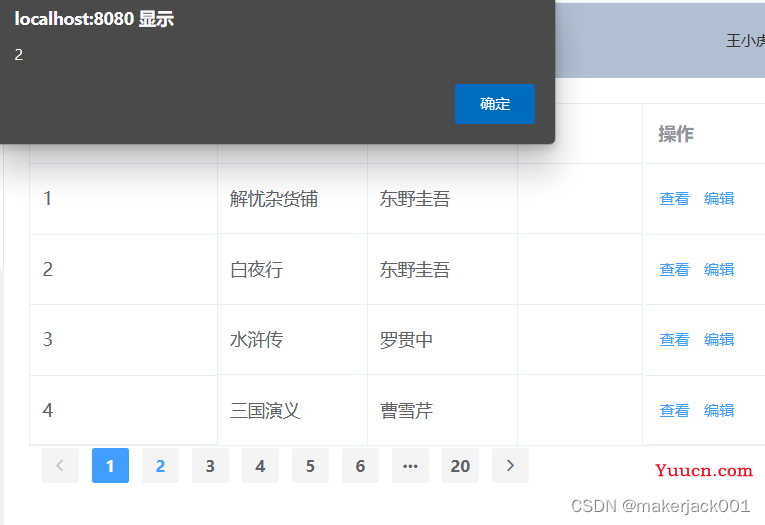Screen dimensions: 765x525
Task: Select the 罗贯中 author cell
Action: [x=442, y=340]
